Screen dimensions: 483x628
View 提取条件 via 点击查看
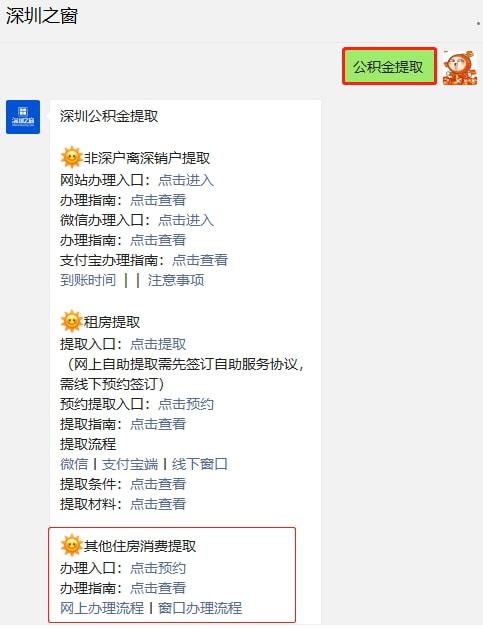pos(158,484)
